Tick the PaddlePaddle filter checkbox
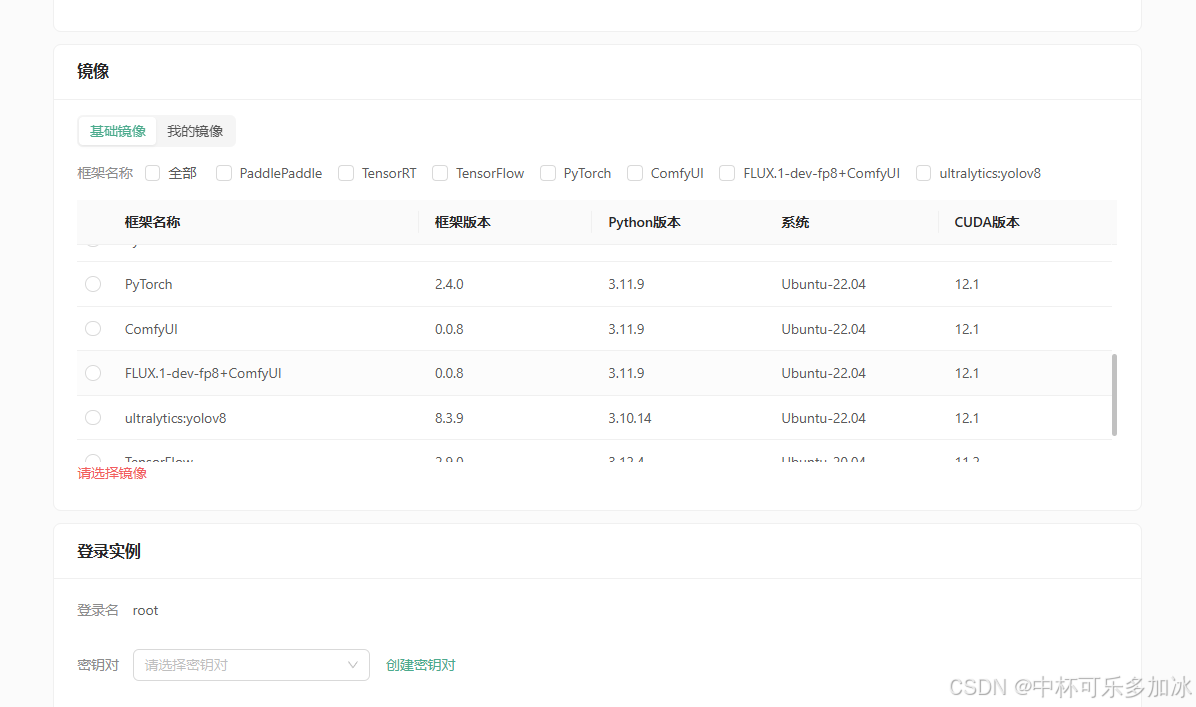 pyautogui.click(x=223, y=173)
